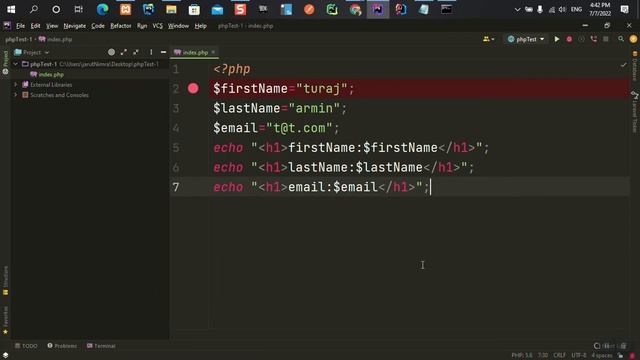This screenshot has width=640, height=360.
Task: Click the Run with Coverage icon
Action: pos(581,39)
